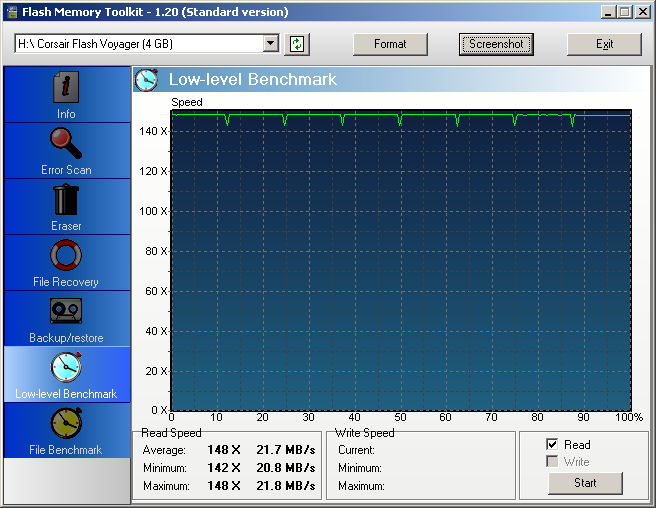Click the File Recovery sidebar label

coord(66,282)
